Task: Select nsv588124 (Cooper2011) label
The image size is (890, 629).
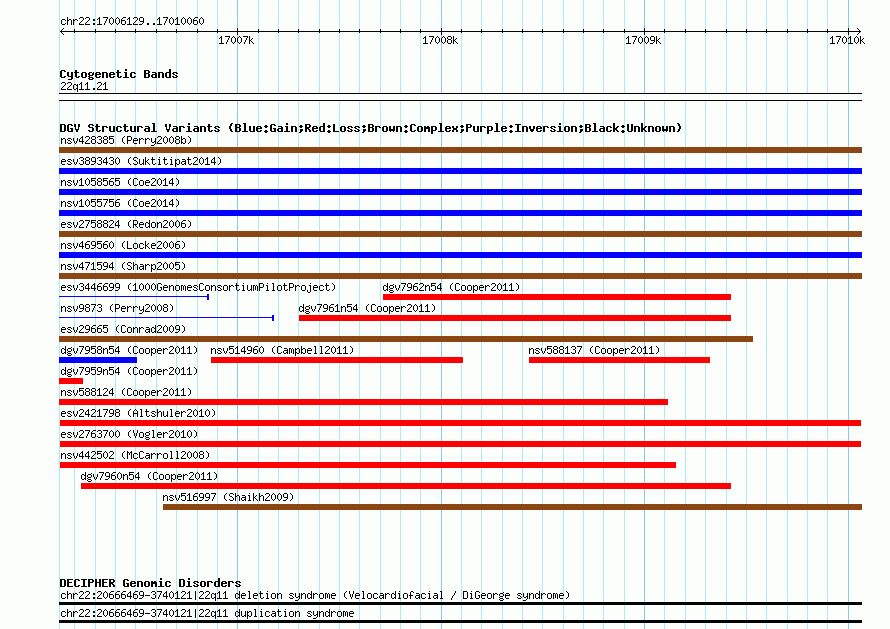Action: [x=126, y=392]
